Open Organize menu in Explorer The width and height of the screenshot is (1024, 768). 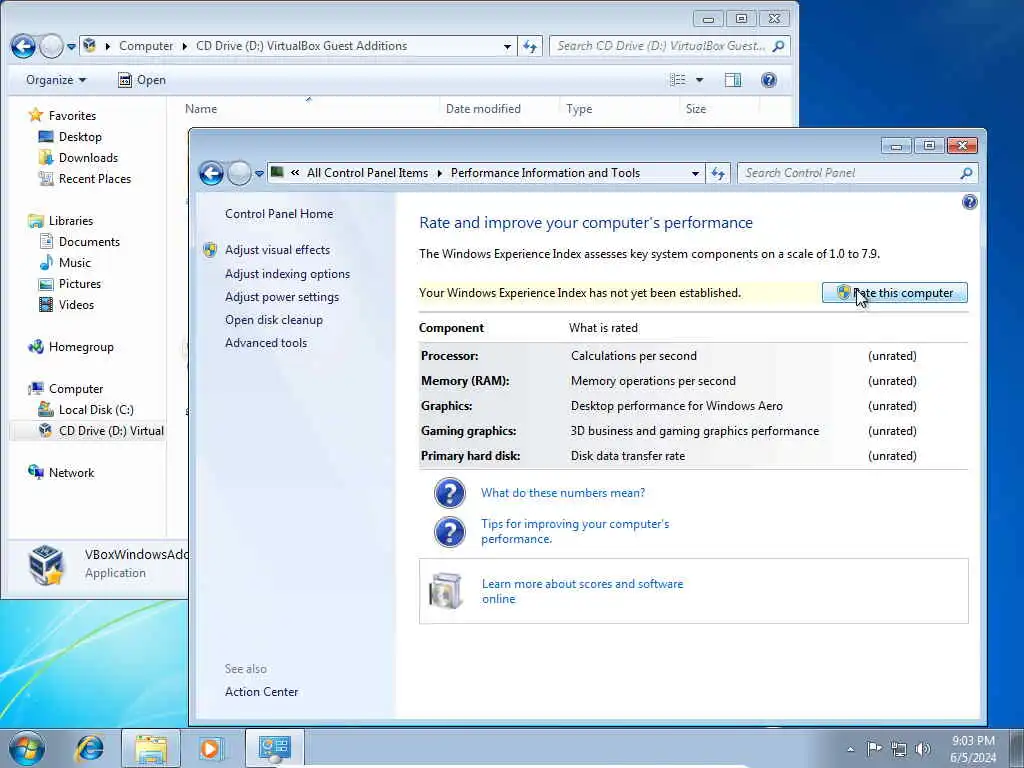point(56,80)
